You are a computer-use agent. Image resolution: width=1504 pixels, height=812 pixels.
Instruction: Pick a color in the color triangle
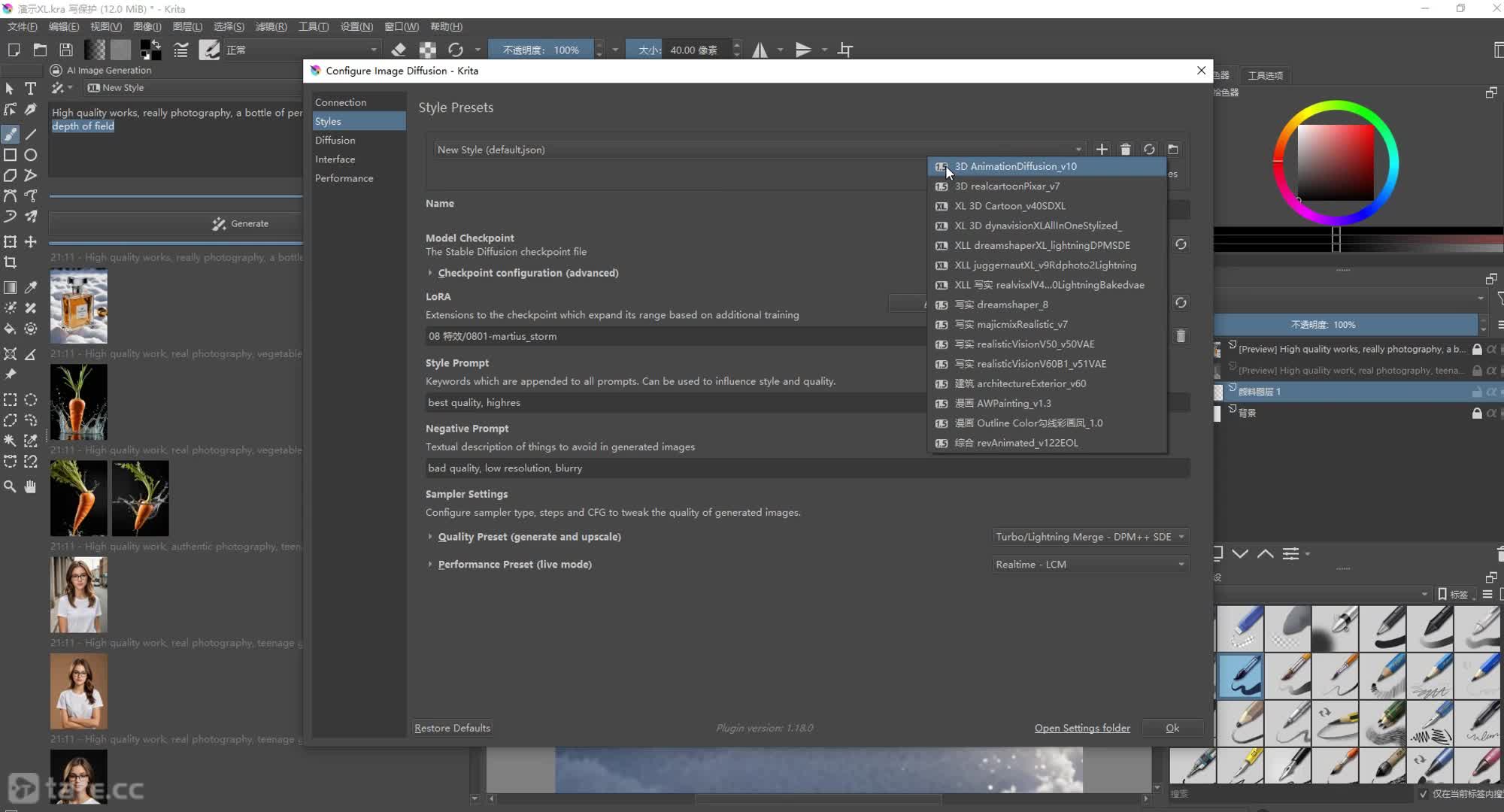coord(1336,162)
